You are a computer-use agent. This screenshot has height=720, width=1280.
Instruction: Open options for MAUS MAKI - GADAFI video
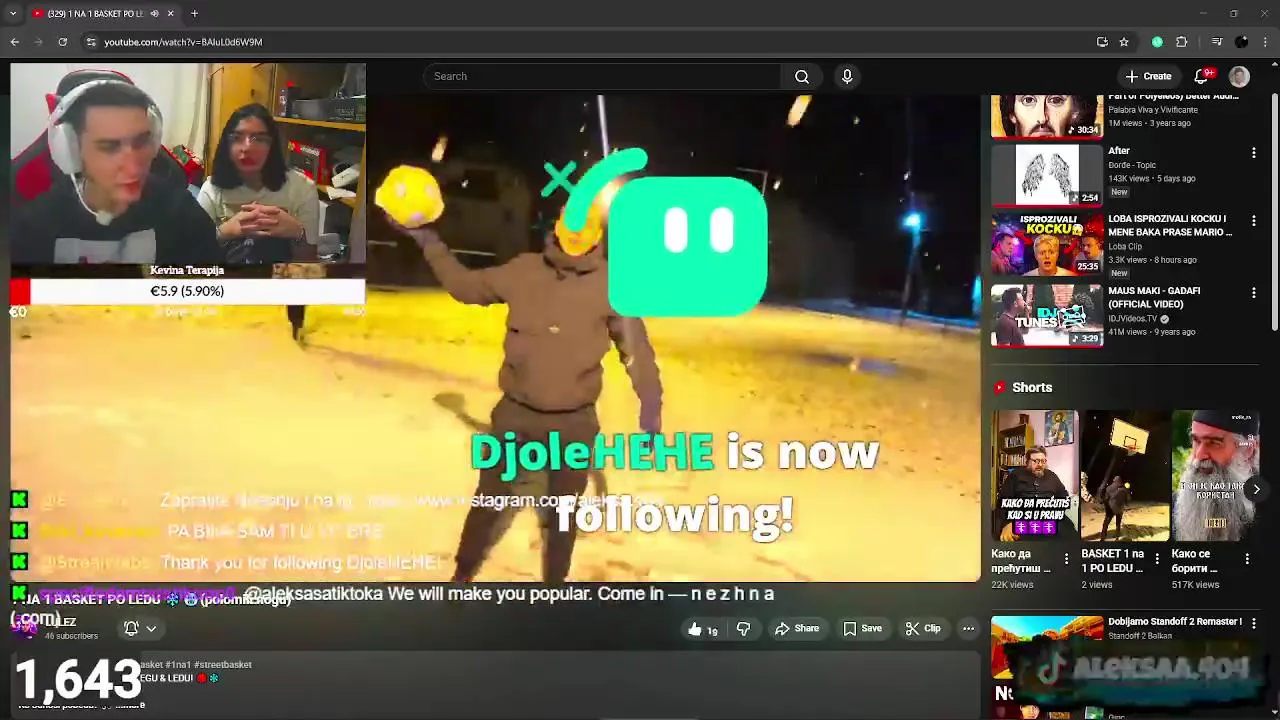(x=1253, y=293)
